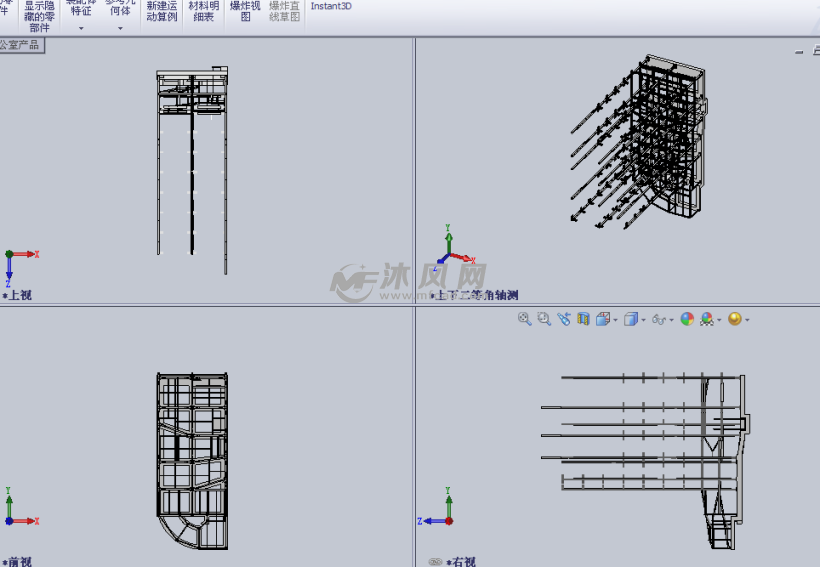Switch to the 办公室产品 tab
The height and width of the screenshot is (567, 820).
coord(21,45)
